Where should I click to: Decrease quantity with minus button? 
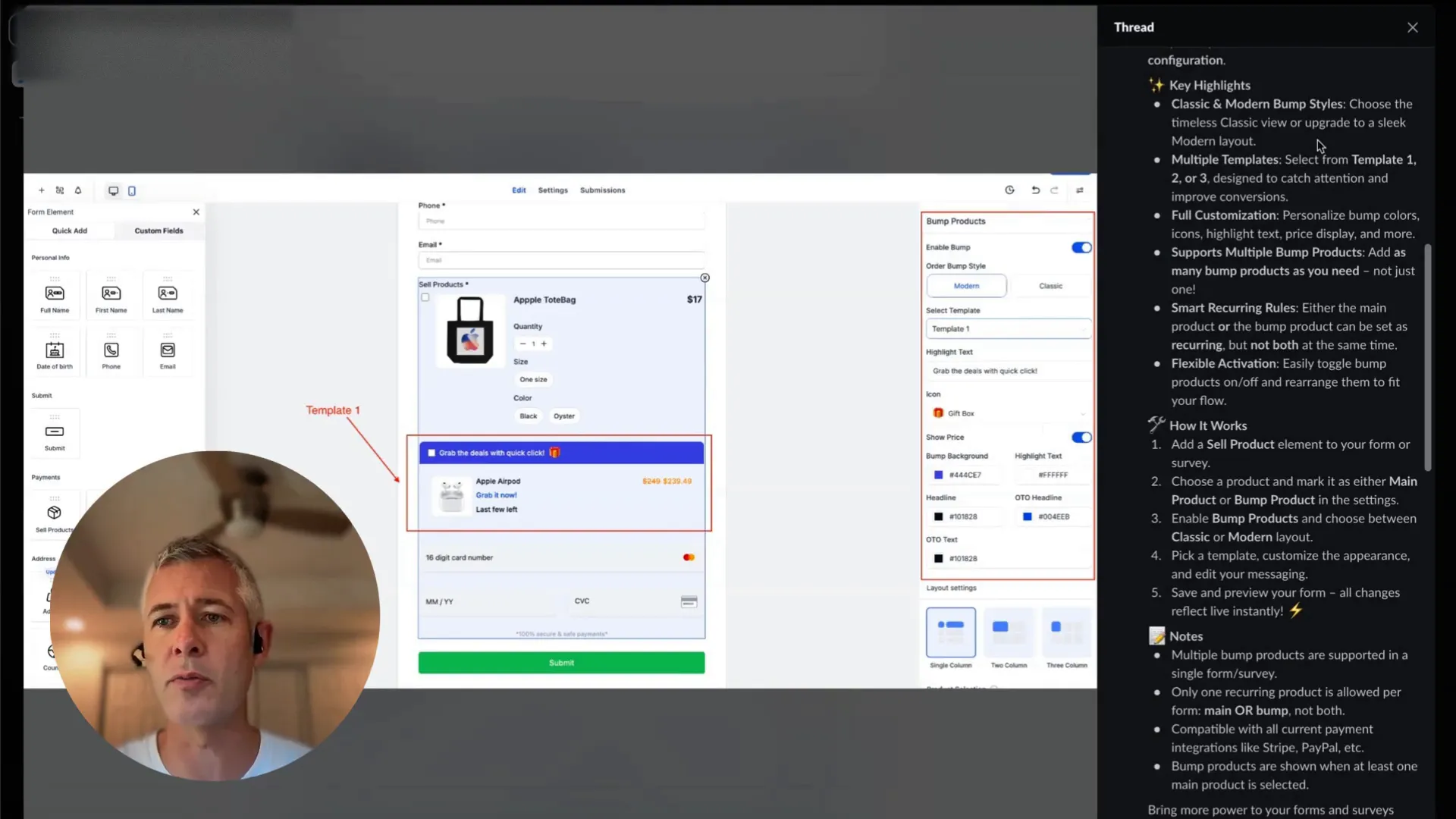pos(522,344)
